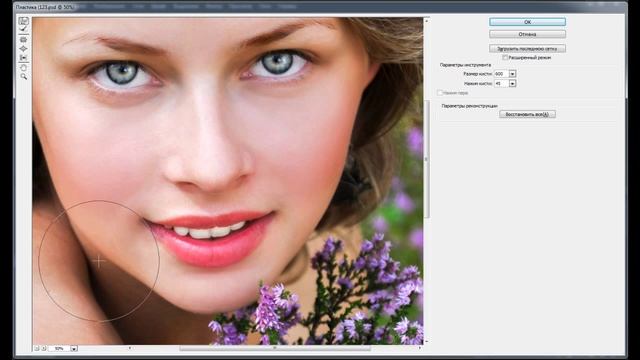Open the brush size dropdown arrow
Screen dimensions: 640x360
pyautogui.click(x=513, y=74)
